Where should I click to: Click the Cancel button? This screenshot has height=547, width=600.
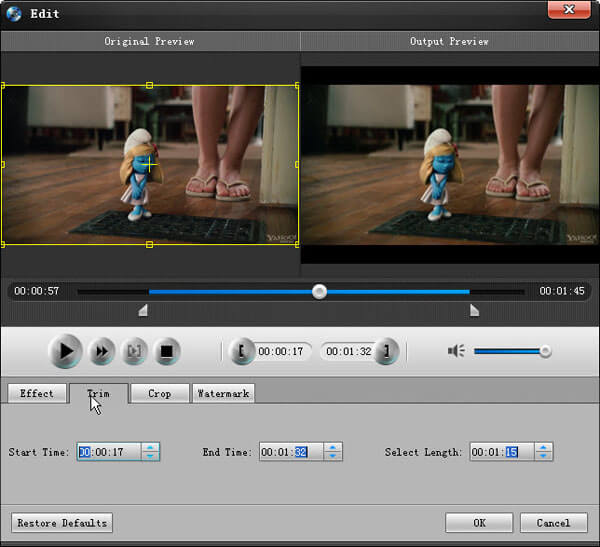[553, 523]
